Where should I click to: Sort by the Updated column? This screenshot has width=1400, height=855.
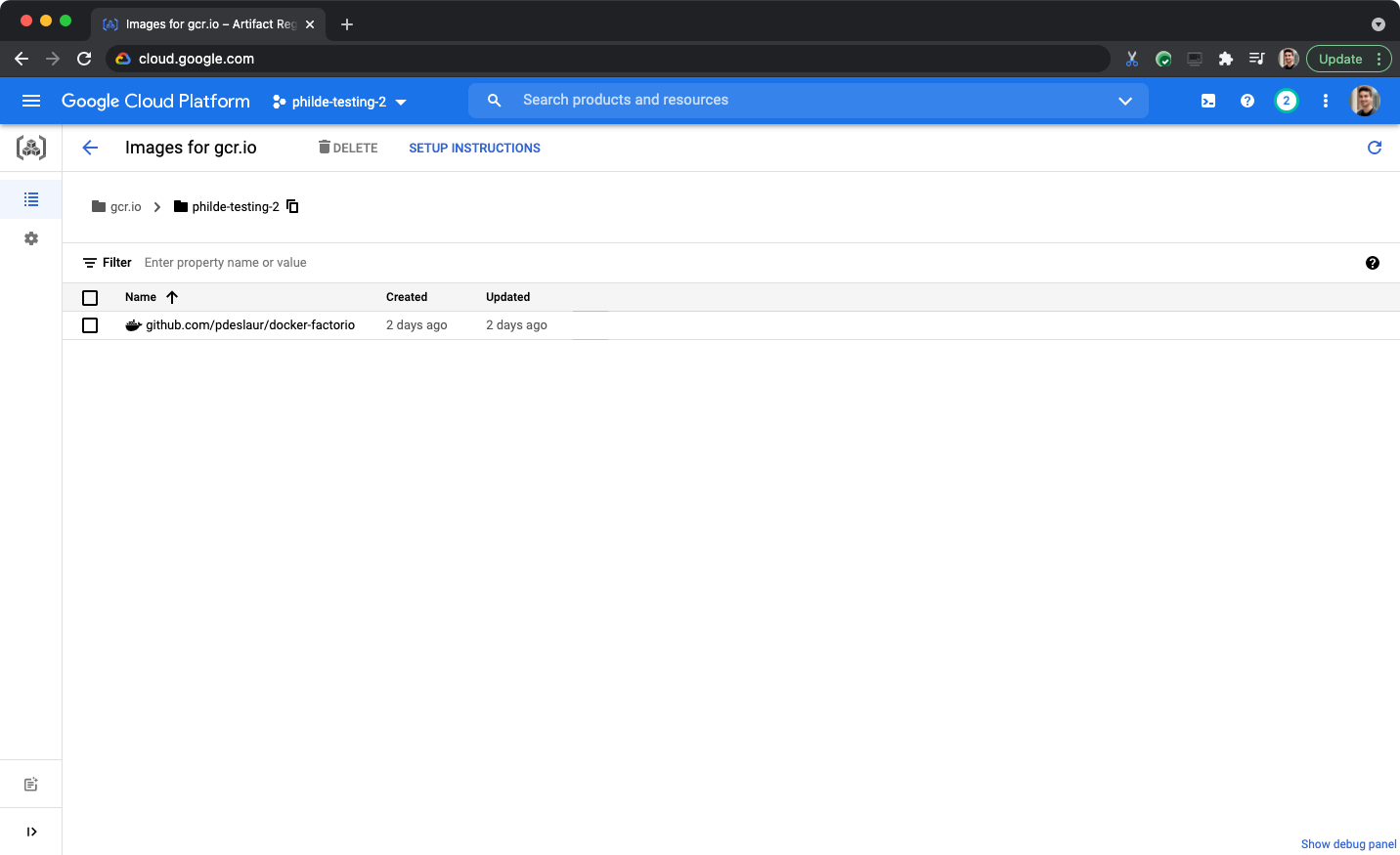(x=508, y=297)
